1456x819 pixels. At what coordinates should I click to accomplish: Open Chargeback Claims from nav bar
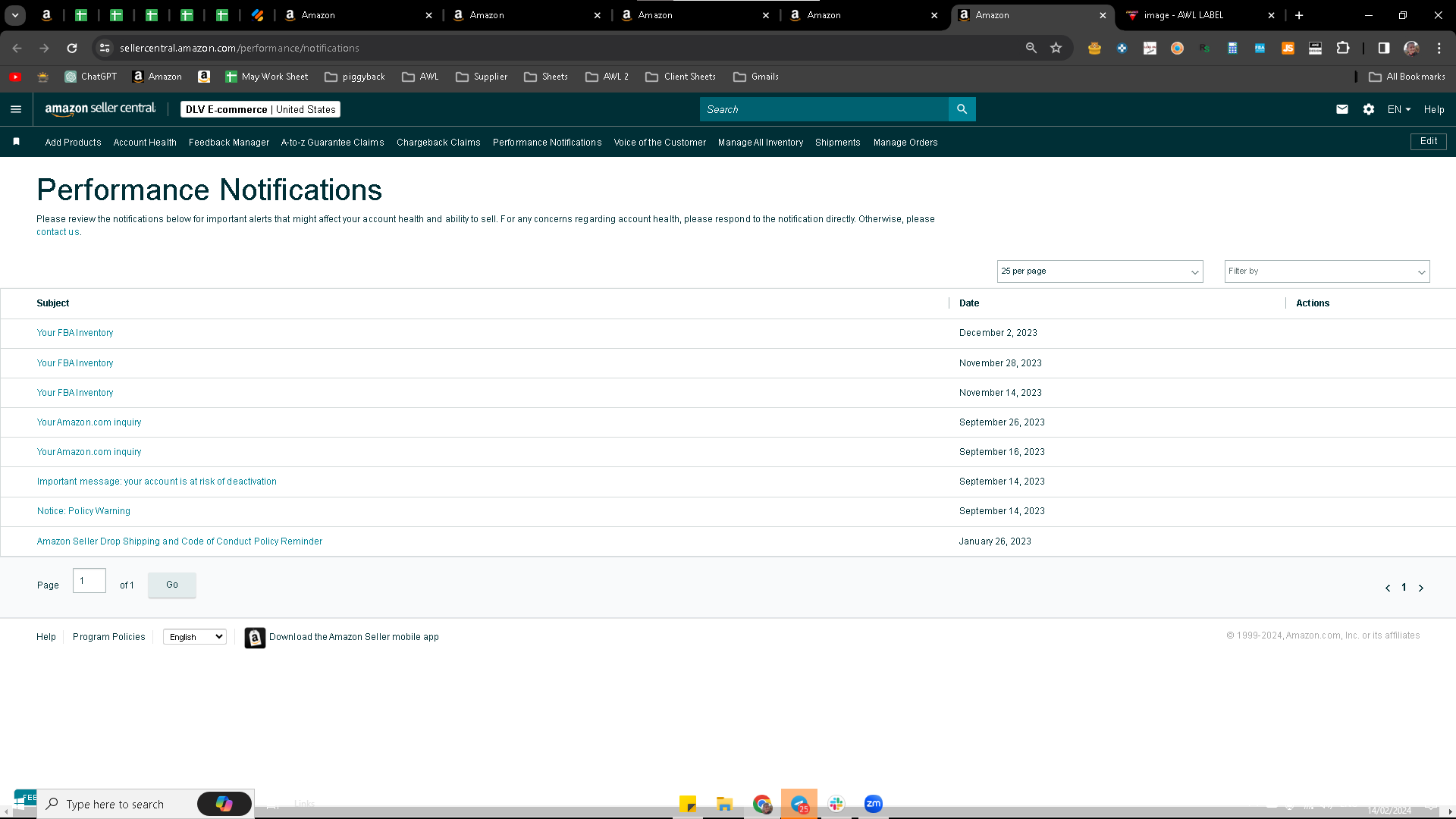tap(438, 143)
